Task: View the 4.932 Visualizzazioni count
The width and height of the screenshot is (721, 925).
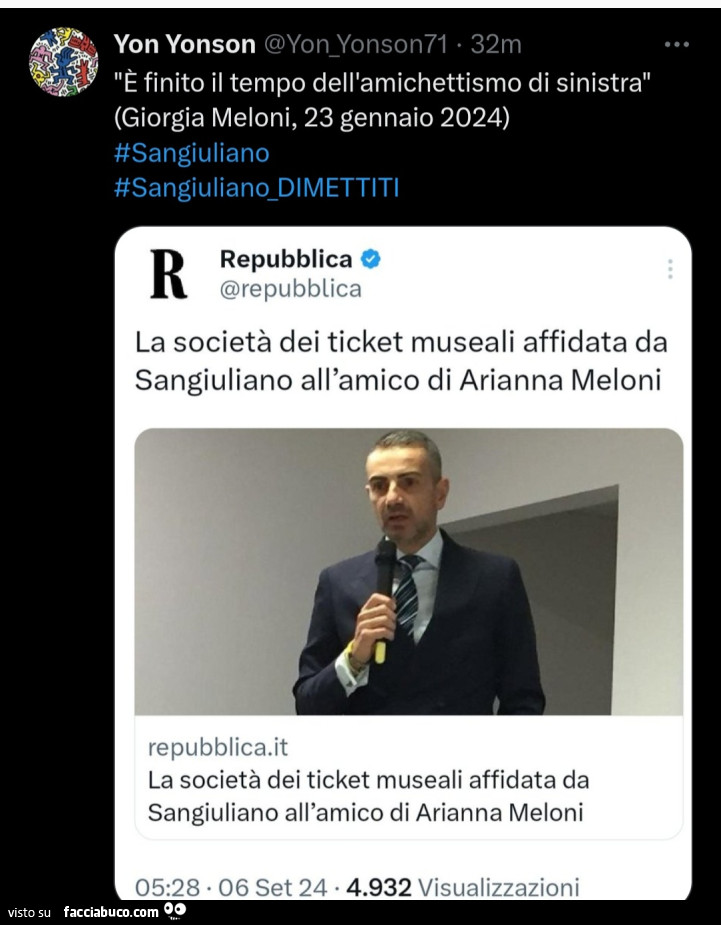Action: point(462,886)
